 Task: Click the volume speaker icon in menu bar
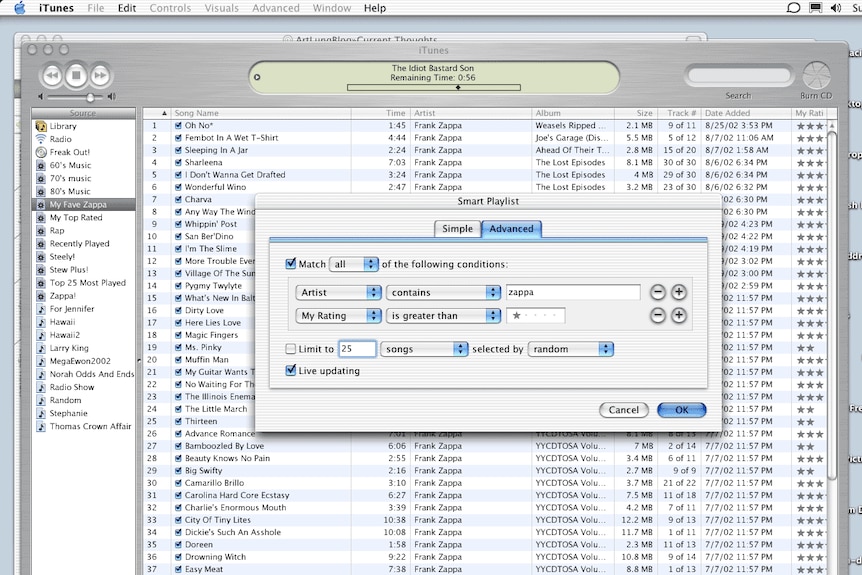pyautogui.click(x=836, y=8)
